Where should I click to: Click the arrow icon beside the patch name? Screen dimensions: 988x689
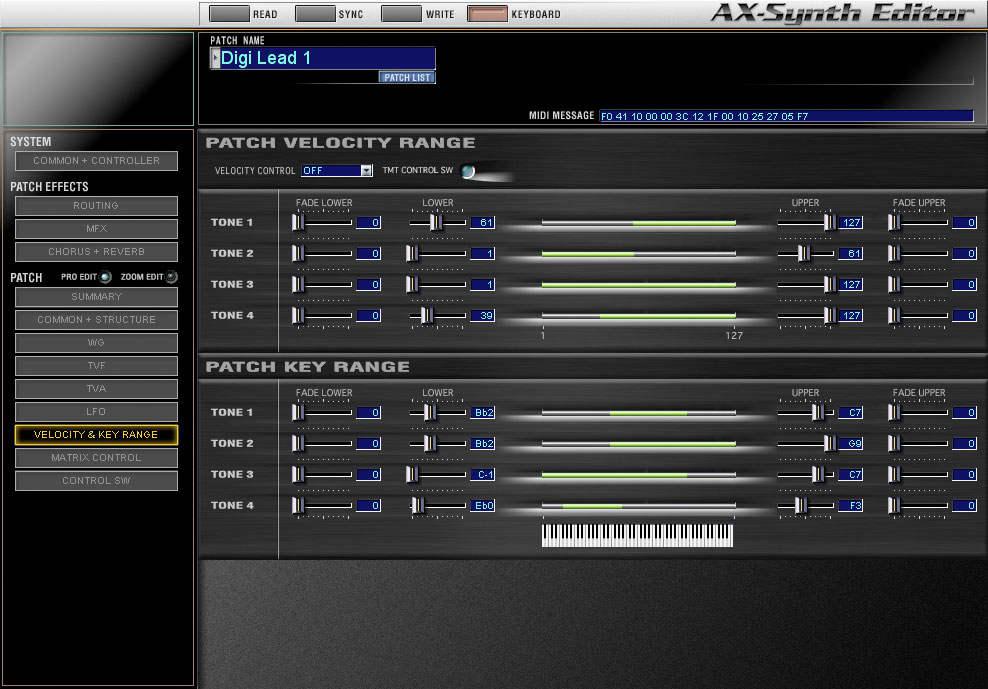click(215, 58)
